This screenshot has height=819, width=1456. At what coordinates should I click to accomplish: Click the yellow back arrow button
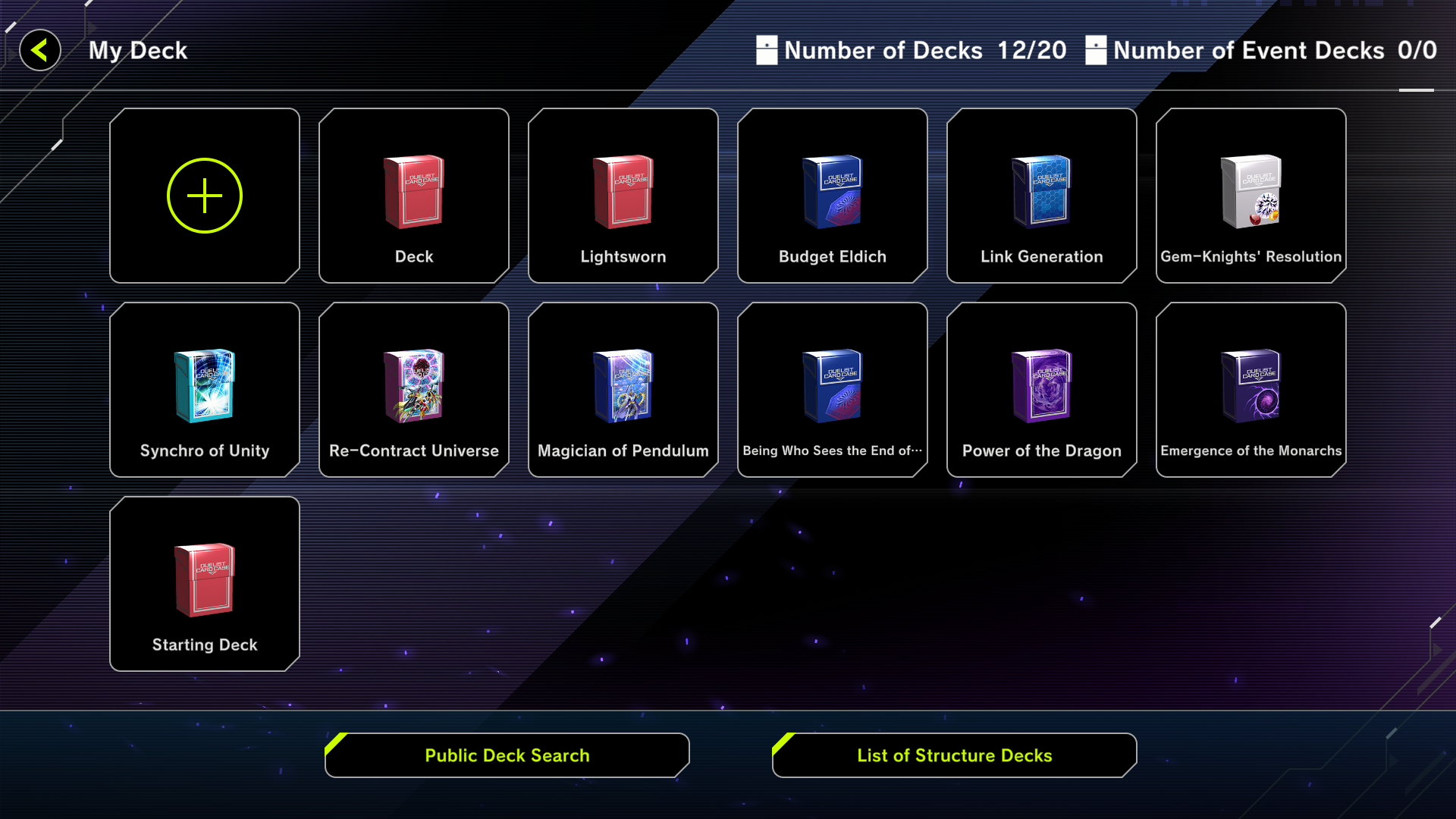(40, 51)
